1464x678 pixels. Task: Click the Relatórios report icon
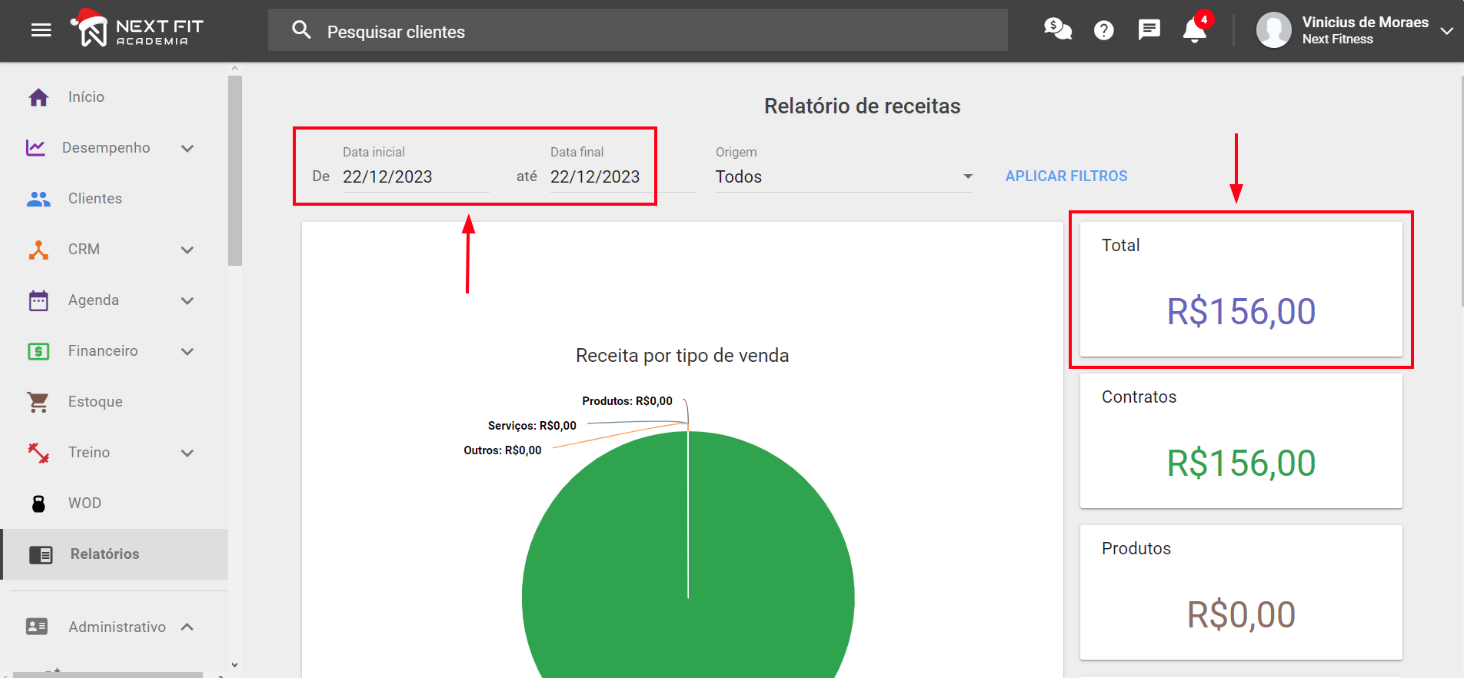(41, 554)
